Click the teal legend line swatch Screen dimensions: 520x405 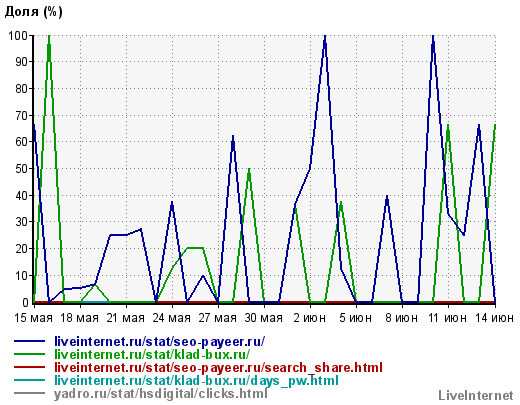[x=29, y=380]
